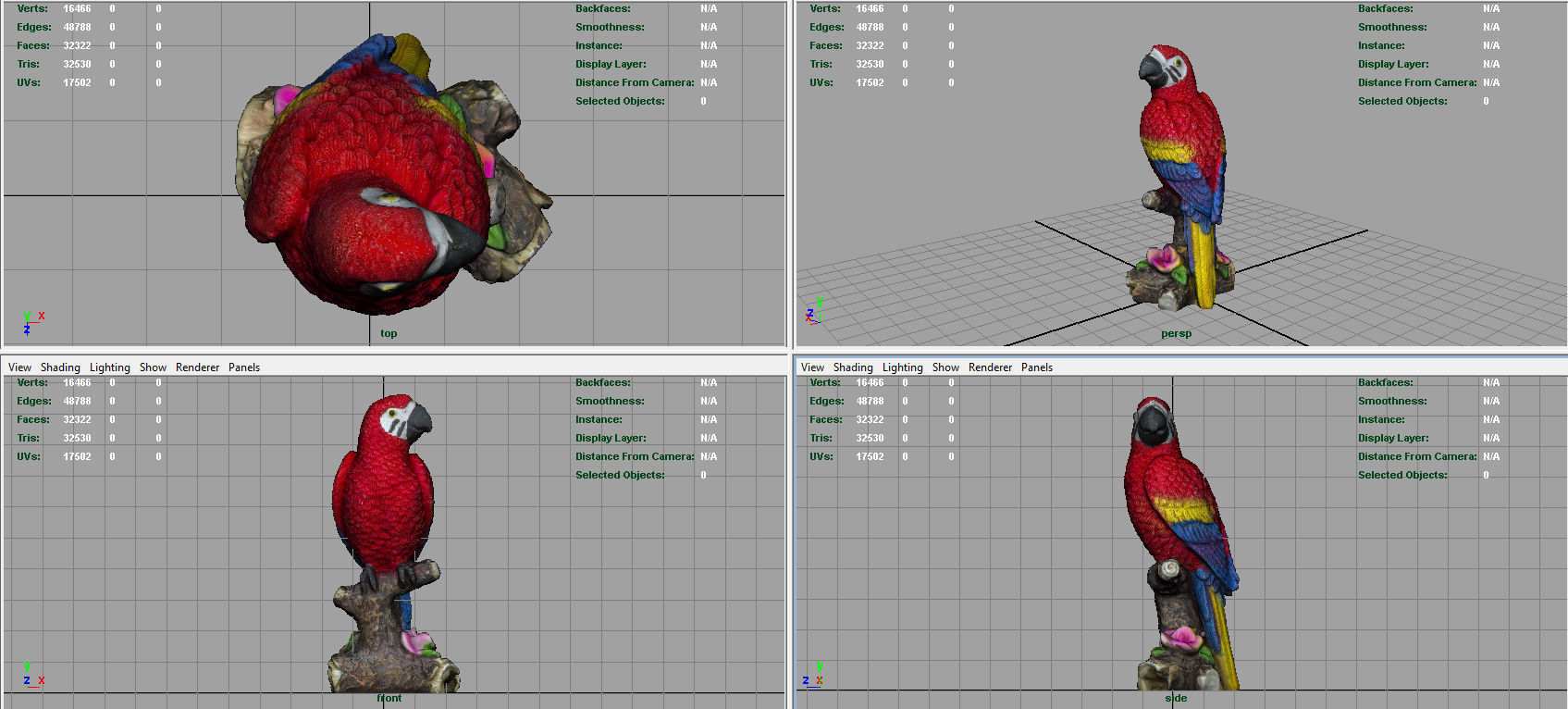
Task: Click the 'top' view name label
Action: coord(389,333)
